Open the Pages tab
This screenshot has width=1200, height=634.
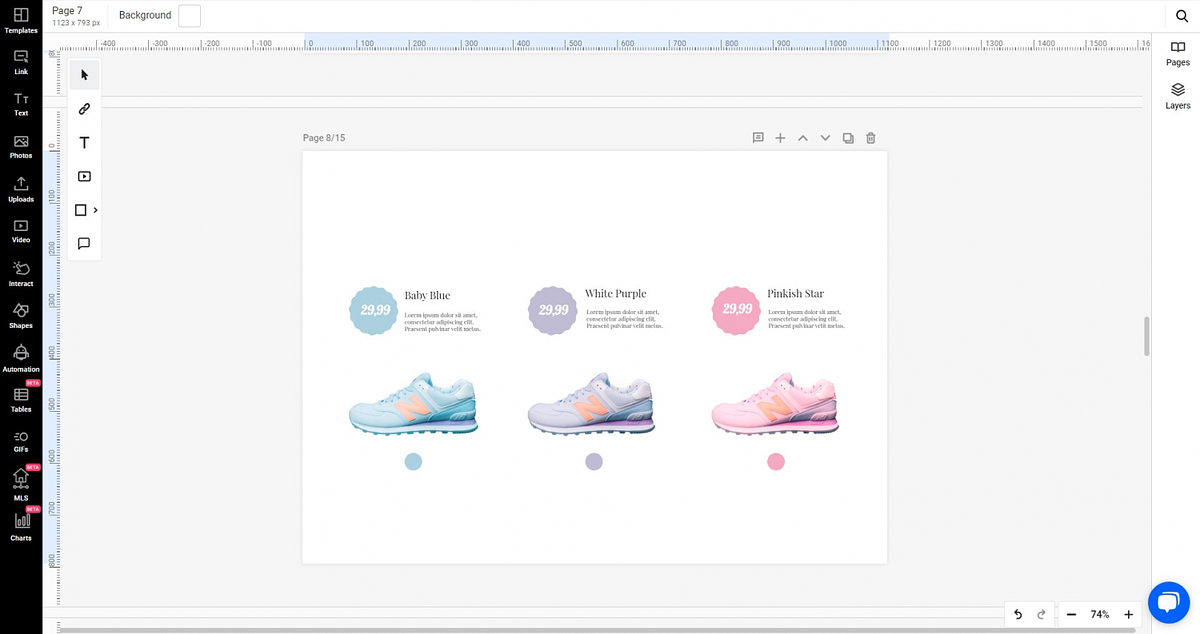coord(1177,53)
